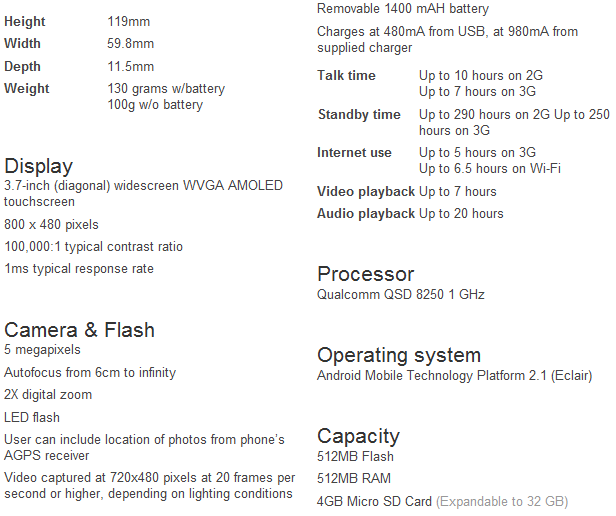Click the Qualcomm QSD 8250 1 GHz text

tap(401, 295)
